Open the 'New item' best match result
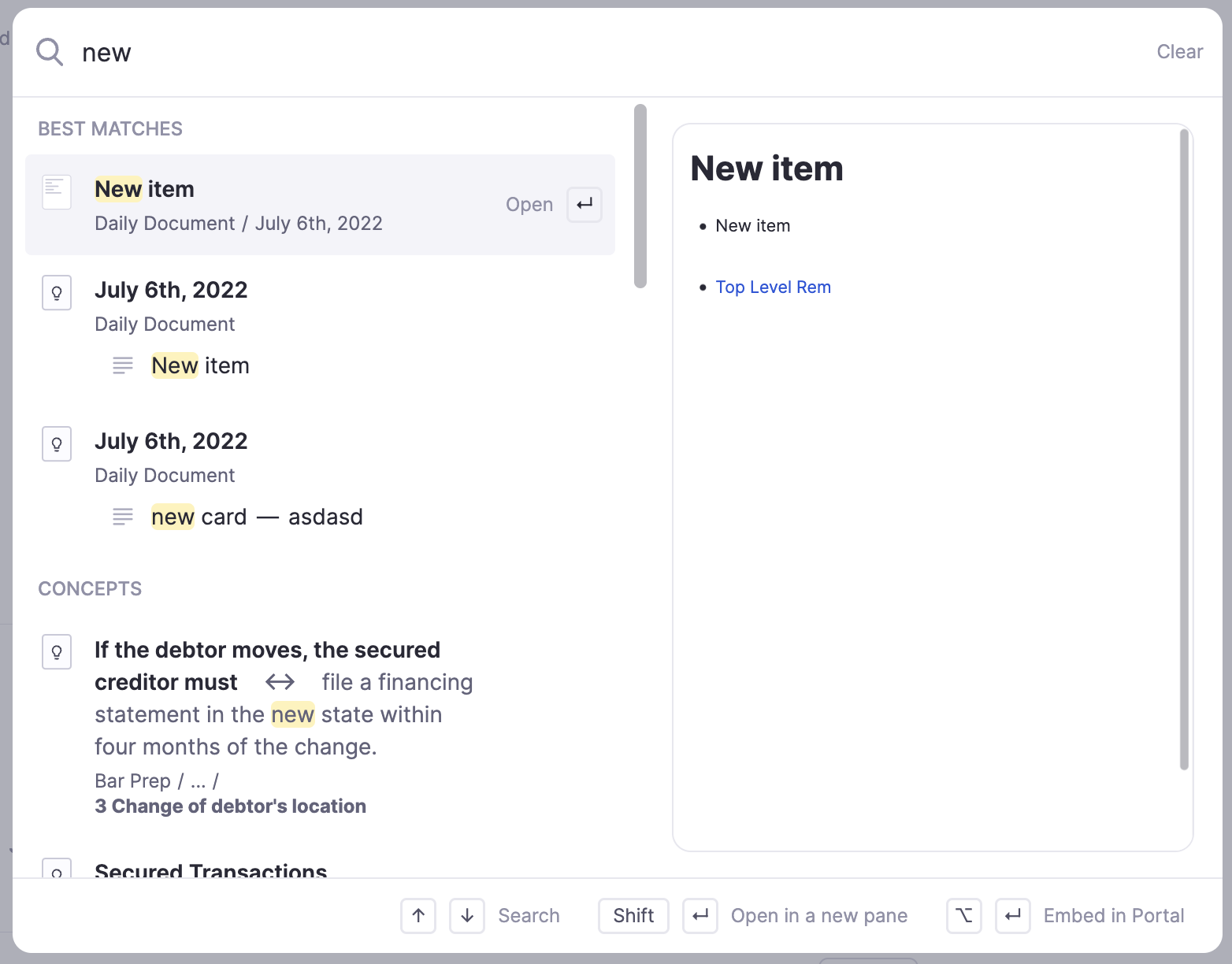 320,205
